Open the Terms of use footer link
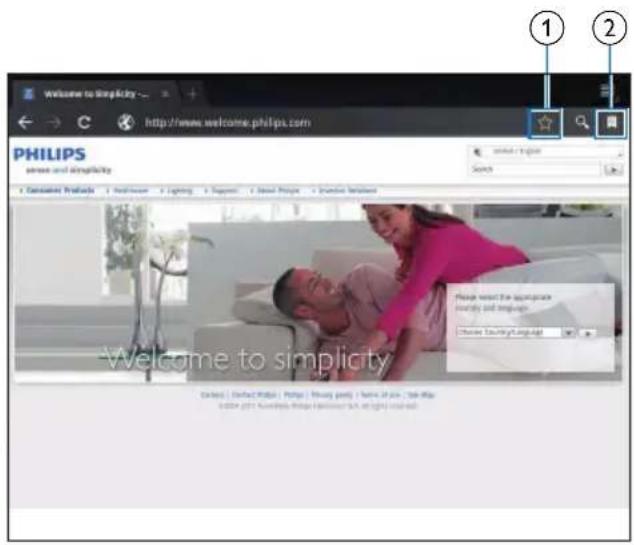634x545 pixels. [380, 395]
